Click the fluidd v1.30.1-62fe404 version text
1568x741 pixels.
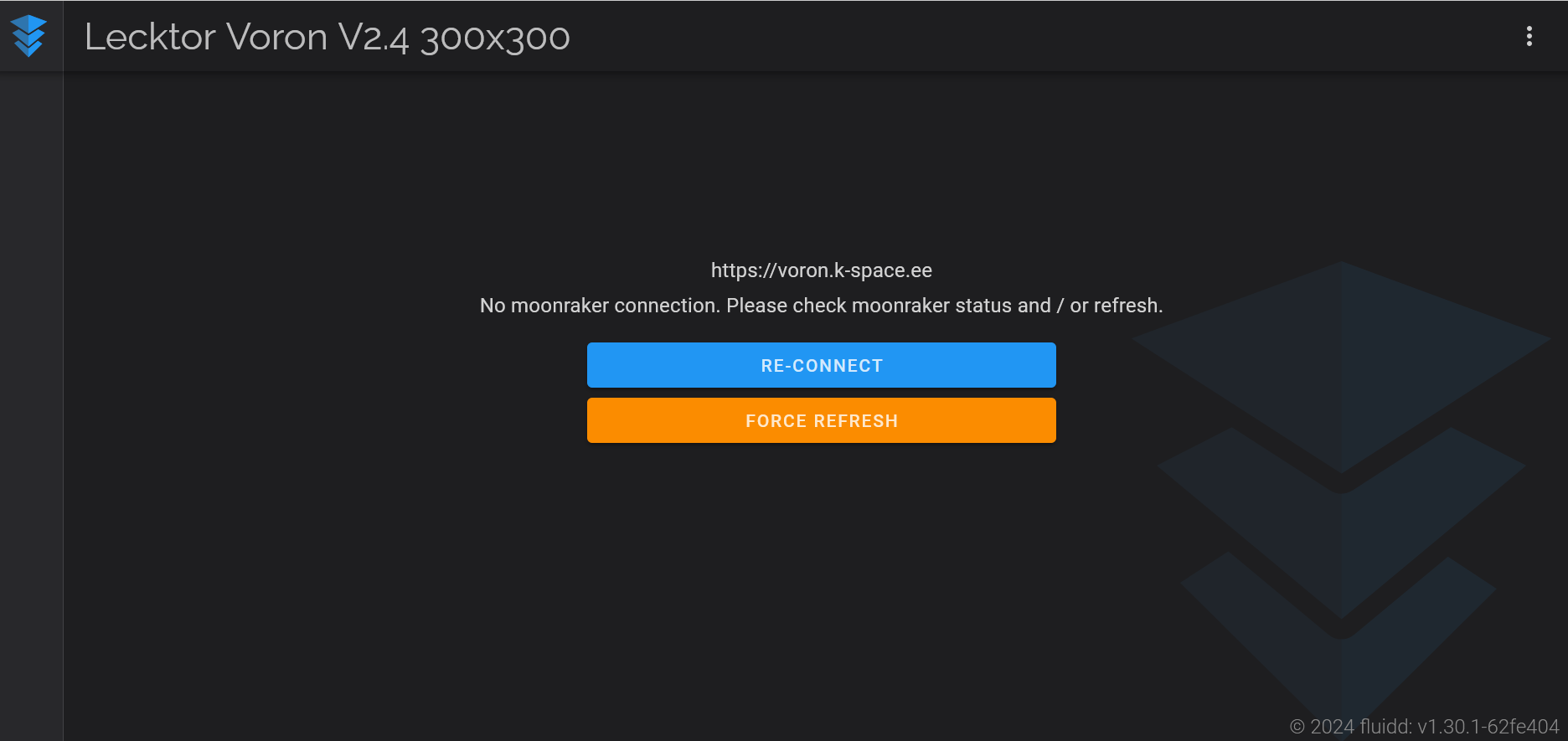tap(1424, 726)
